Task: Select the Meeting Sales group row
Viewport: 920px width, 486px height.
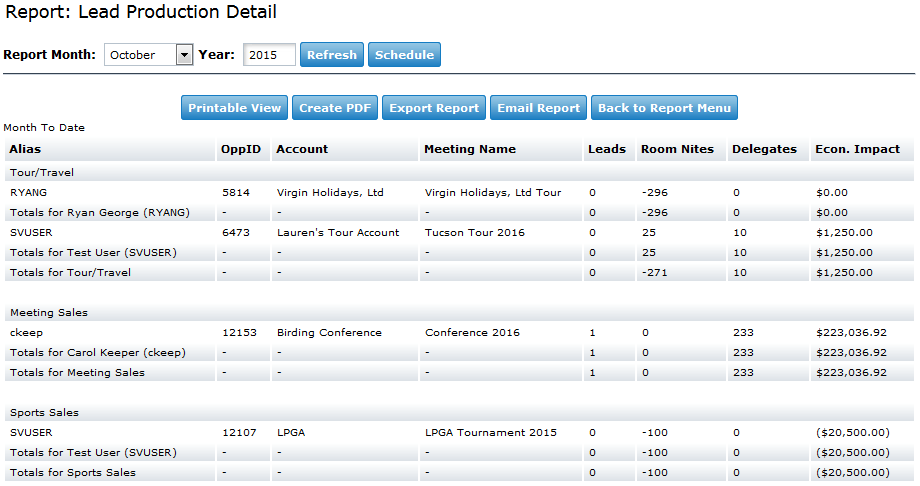Action: click(x=459, y=313)
